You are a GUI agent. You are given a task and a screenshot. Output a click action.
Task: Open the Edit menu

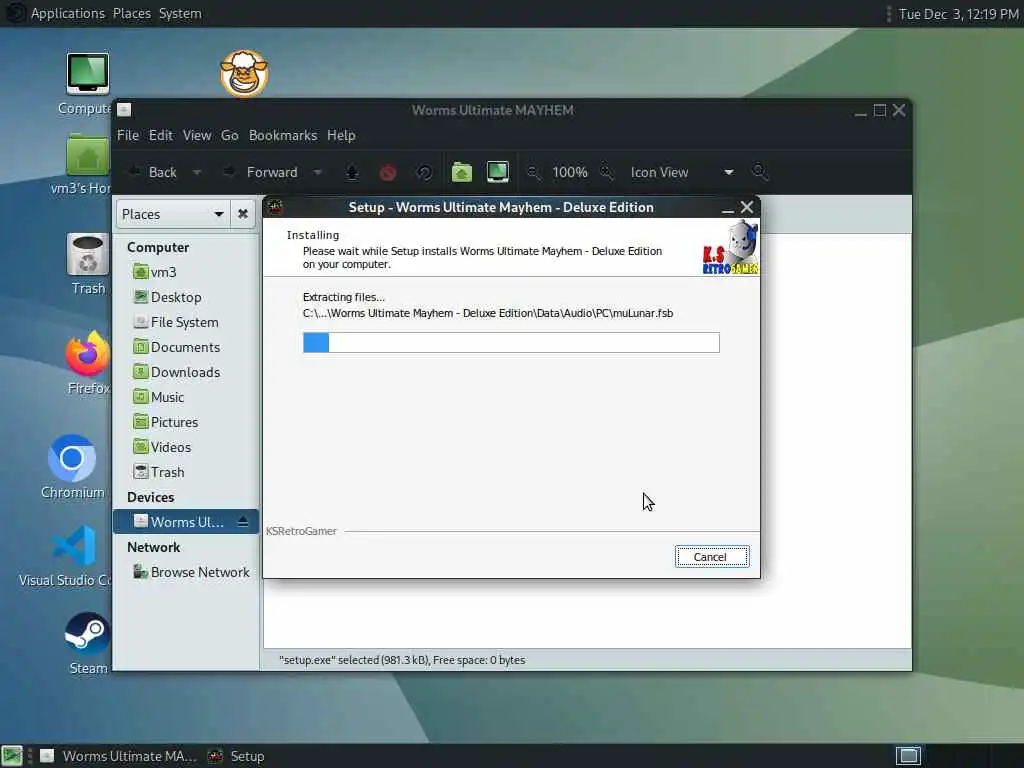[x=161, y=135]
